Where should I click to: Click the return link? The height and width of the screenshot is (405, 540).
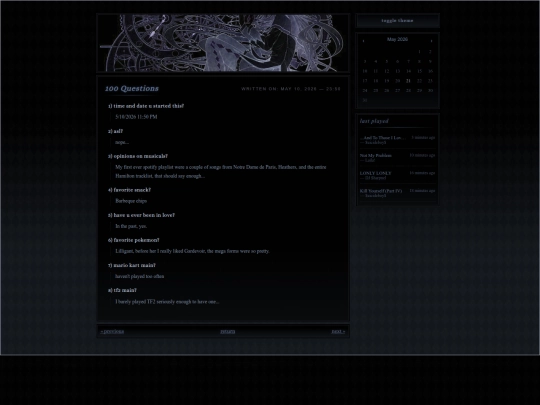(x=228, y=331)
